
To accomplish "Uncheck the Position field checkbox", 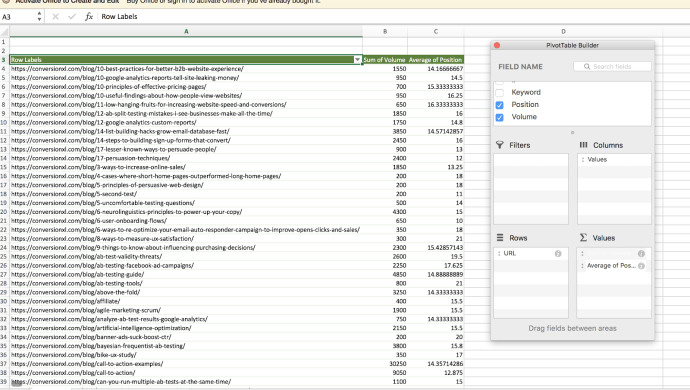I will pyautogui.click(x=499, y=105).
